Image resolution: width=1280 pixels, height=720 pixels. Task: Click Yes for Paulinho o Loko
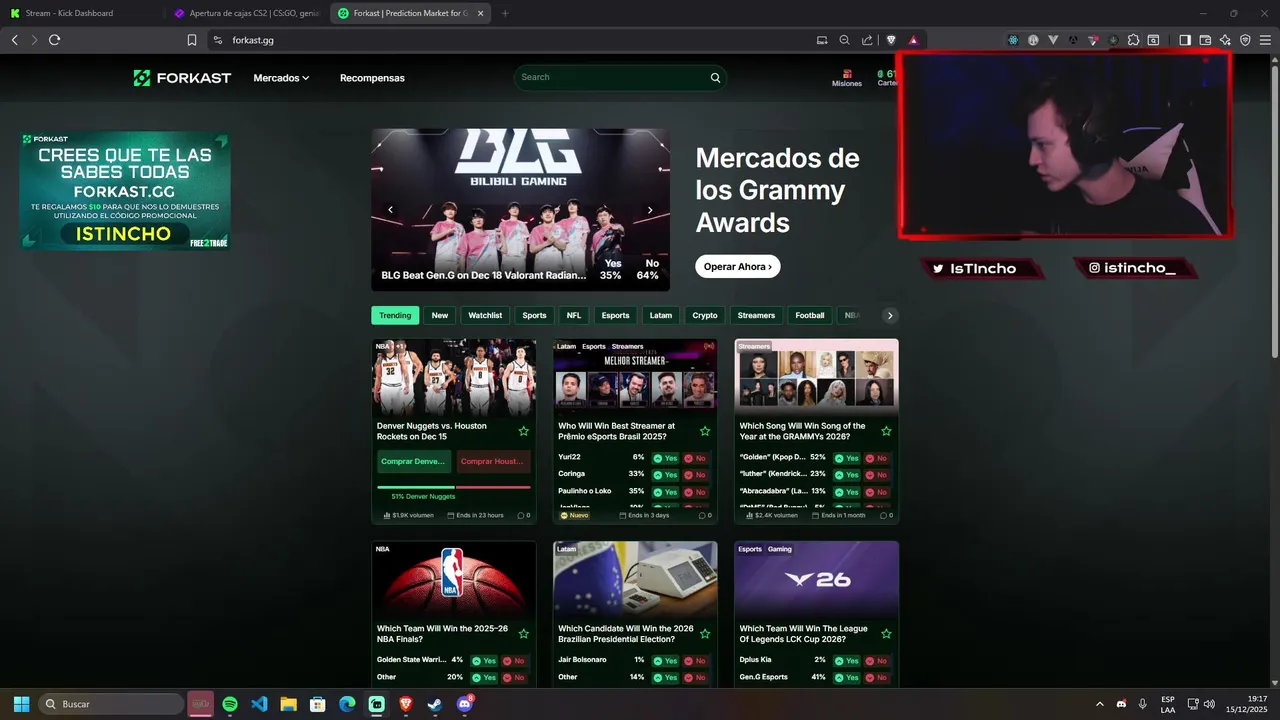point(665,492)
